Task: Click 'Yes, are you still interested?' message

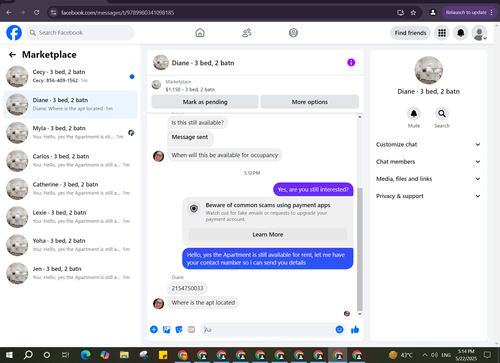Action: [x=313, y=189]
